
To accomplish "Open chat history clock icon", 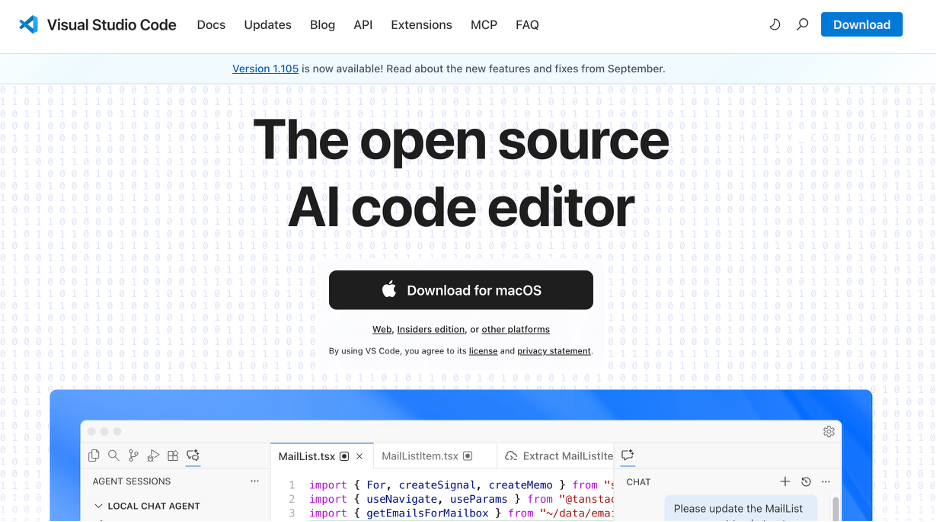I will click(x=806, y=481).
